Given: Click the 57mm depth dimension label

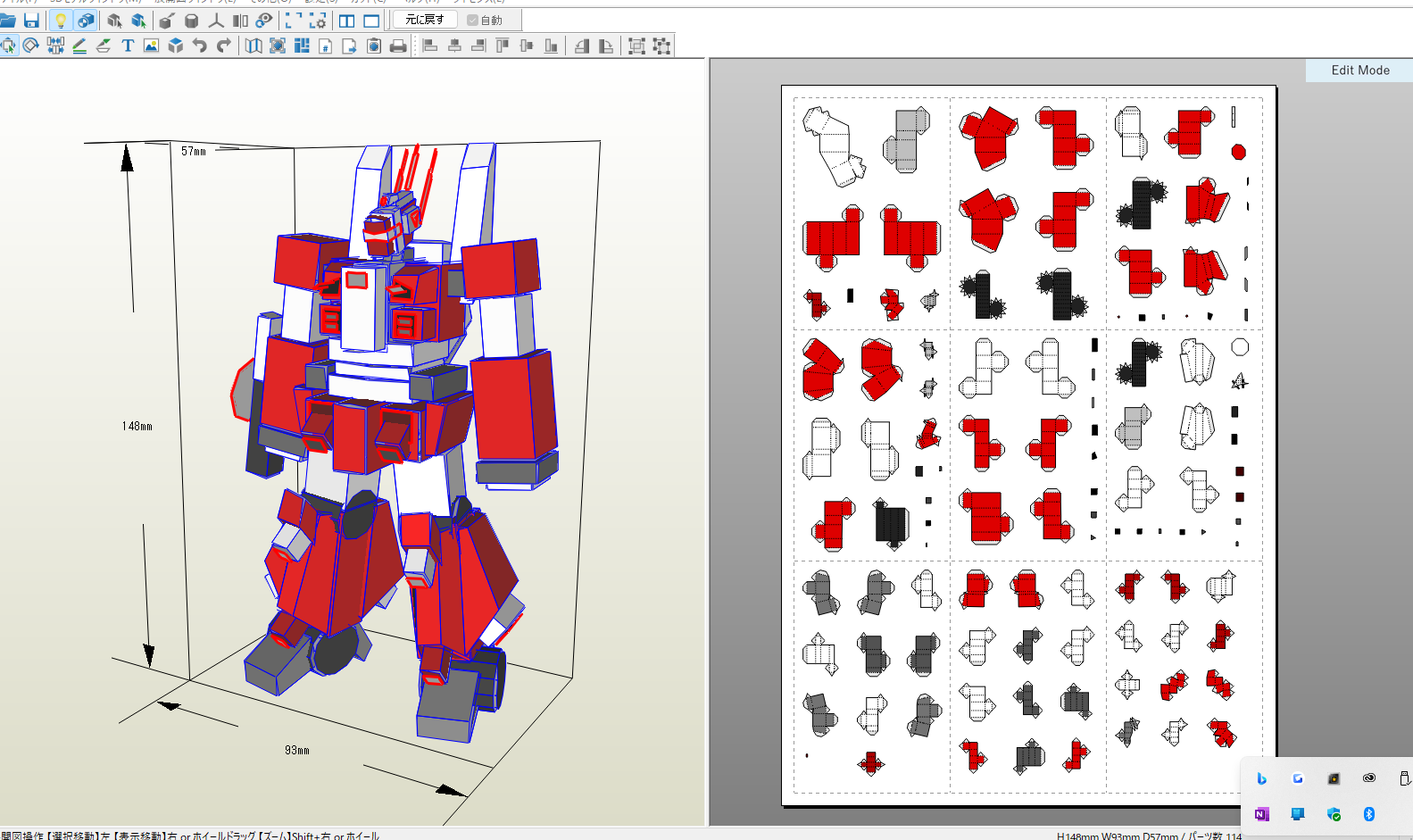Looking at the screenshot, I should (194, 152).
